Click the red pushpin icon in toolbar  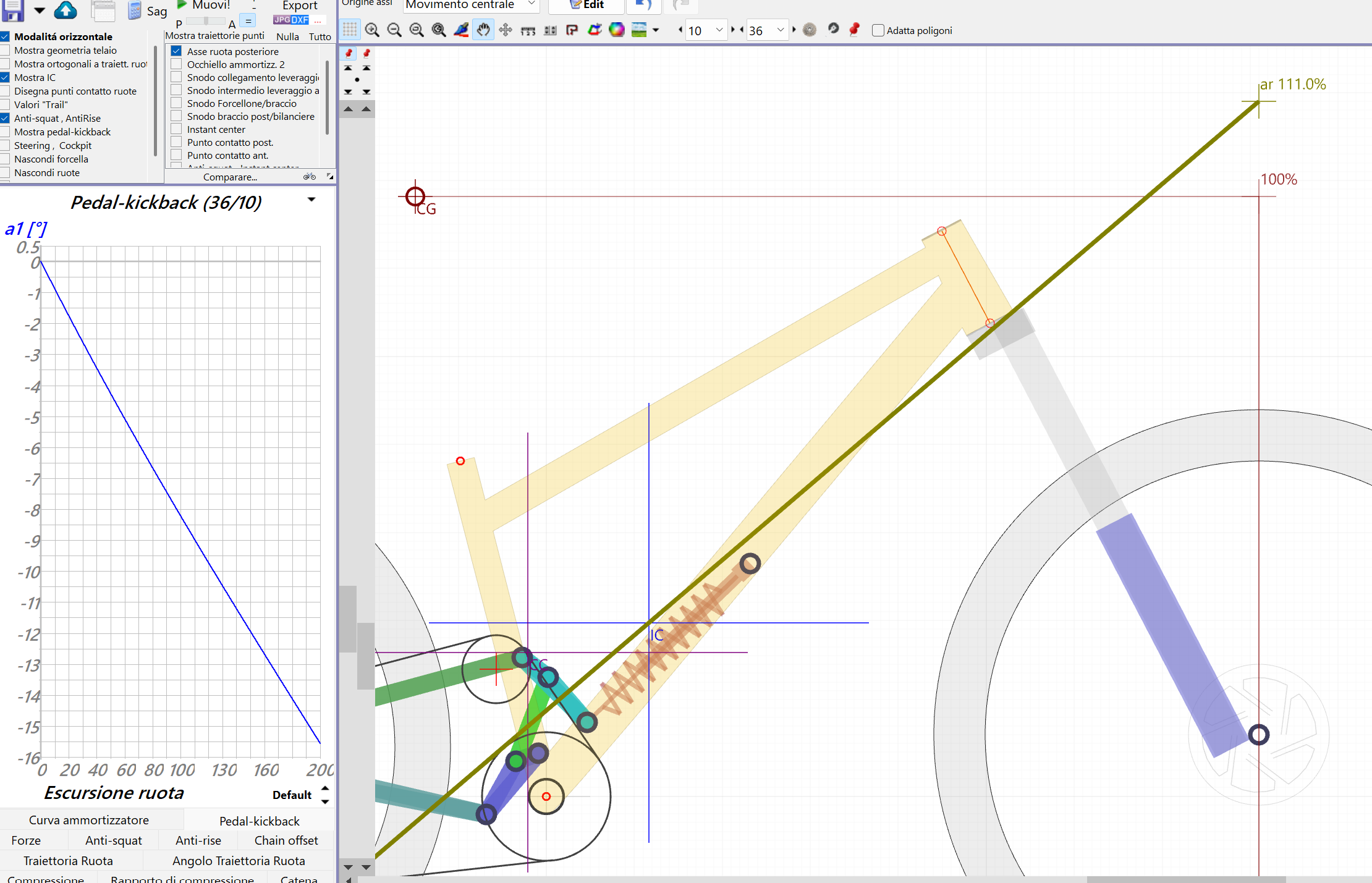(855, 29)
